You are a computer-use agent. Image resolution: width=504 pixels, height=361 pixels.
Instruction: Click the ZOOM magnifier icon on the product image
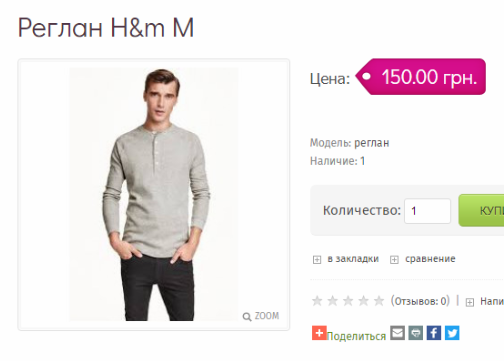coord(247,317)
